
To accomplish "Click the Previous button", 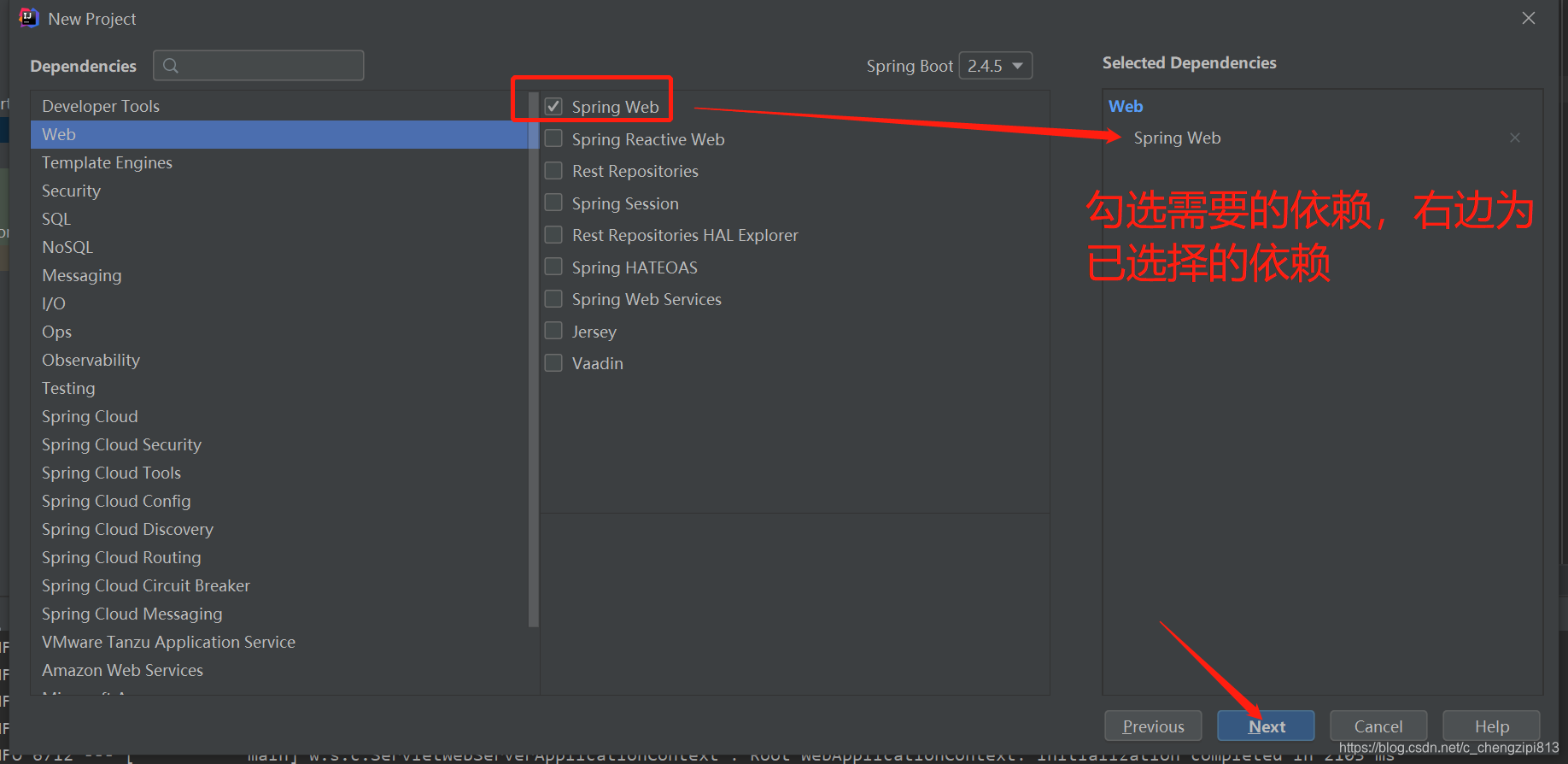I will (1153, 726).
